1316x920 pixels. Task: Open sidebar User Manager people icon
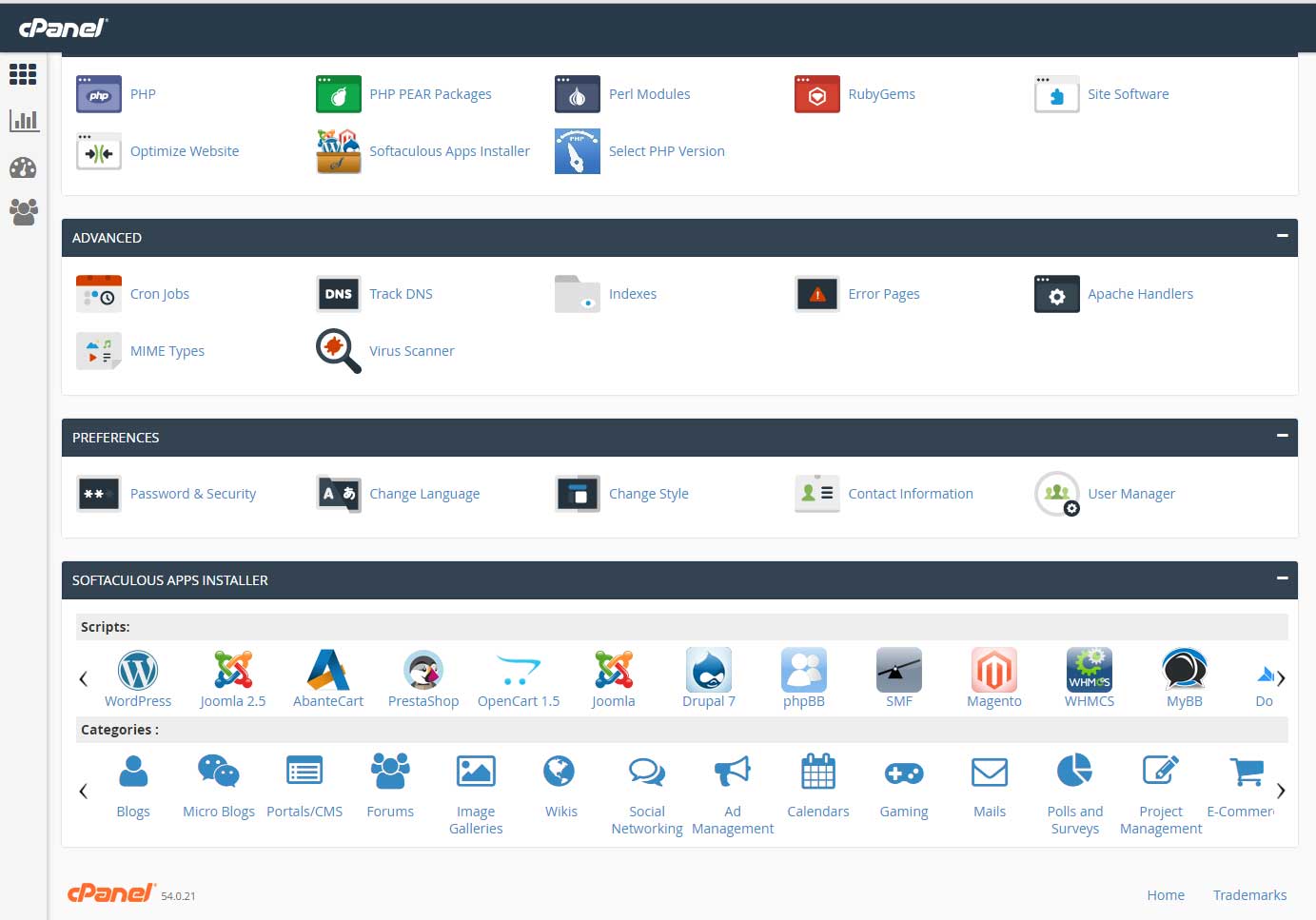coord(23,211)
